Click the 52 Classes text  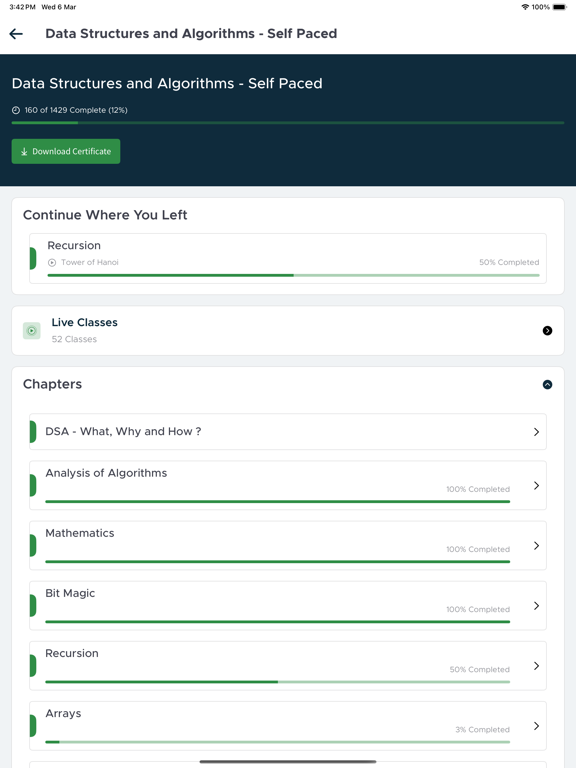click(74, 339)
